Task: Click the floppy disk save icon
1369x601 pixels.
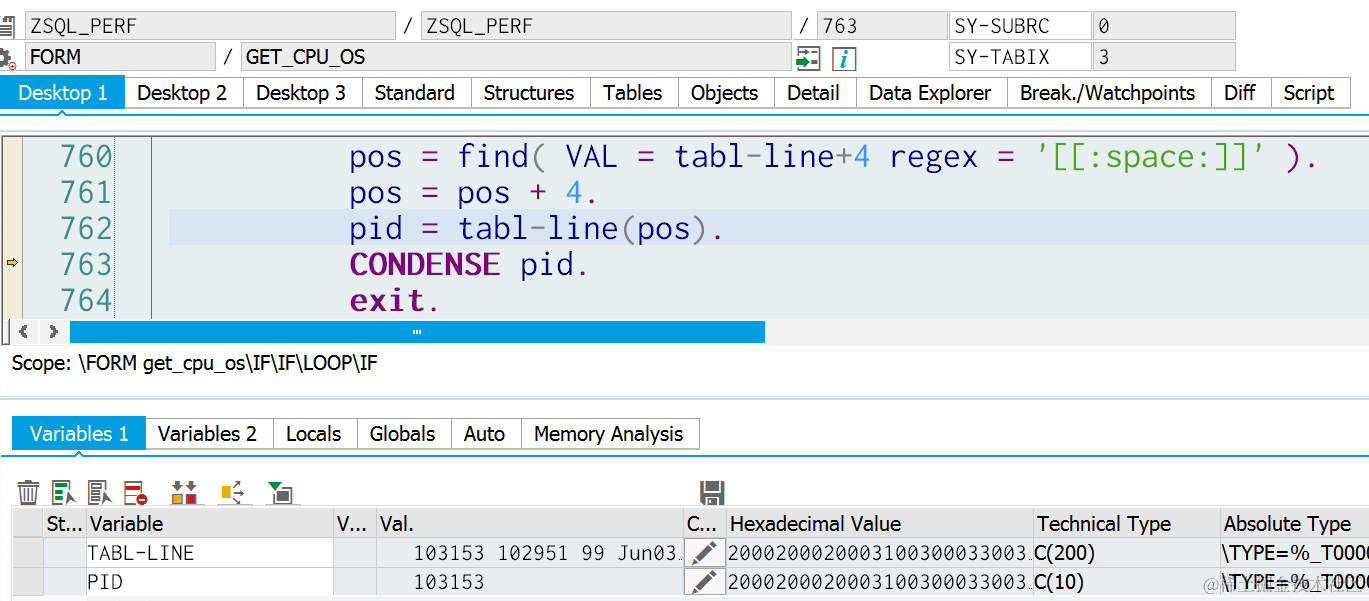Action: pos(712,492)
